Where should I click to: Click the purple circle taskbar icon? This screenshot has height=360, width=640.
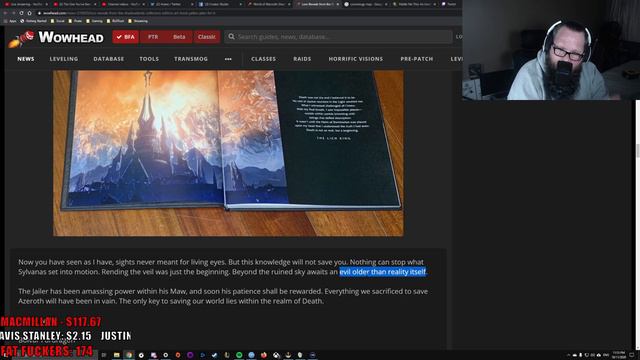pyautogui.click(x=190, y=355)
